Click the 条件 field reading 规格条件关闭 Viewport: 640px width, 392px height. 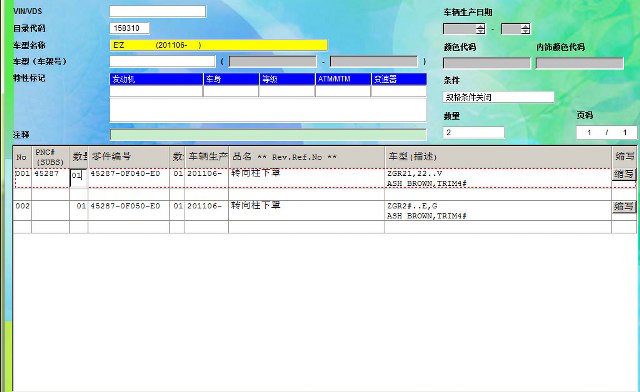(498, 97)
